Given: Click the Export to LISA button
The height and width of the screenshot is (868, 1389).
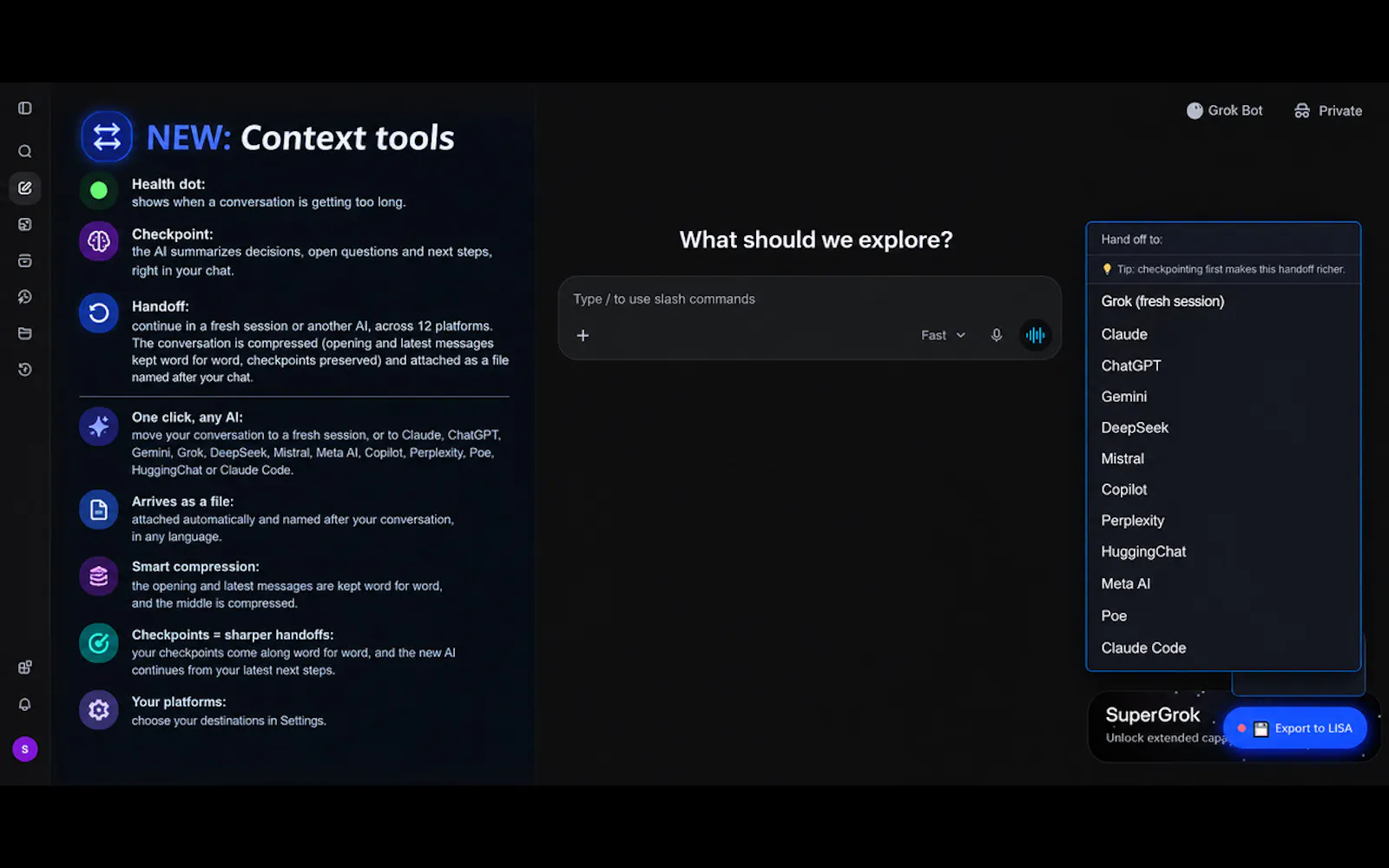Looking at the screenshot, I should tap(1295, 728).
